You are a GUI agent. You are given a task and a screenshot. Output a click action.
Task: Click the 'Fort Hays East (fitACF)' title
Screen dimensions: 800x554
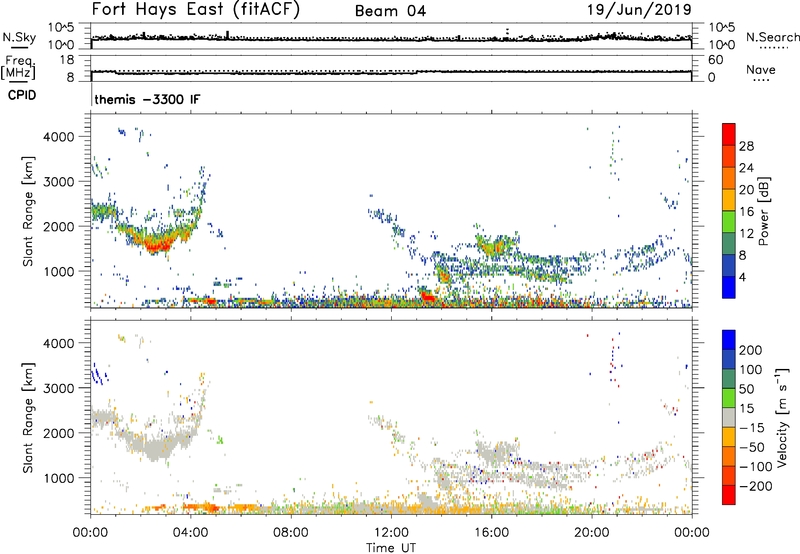pos(196,10)
